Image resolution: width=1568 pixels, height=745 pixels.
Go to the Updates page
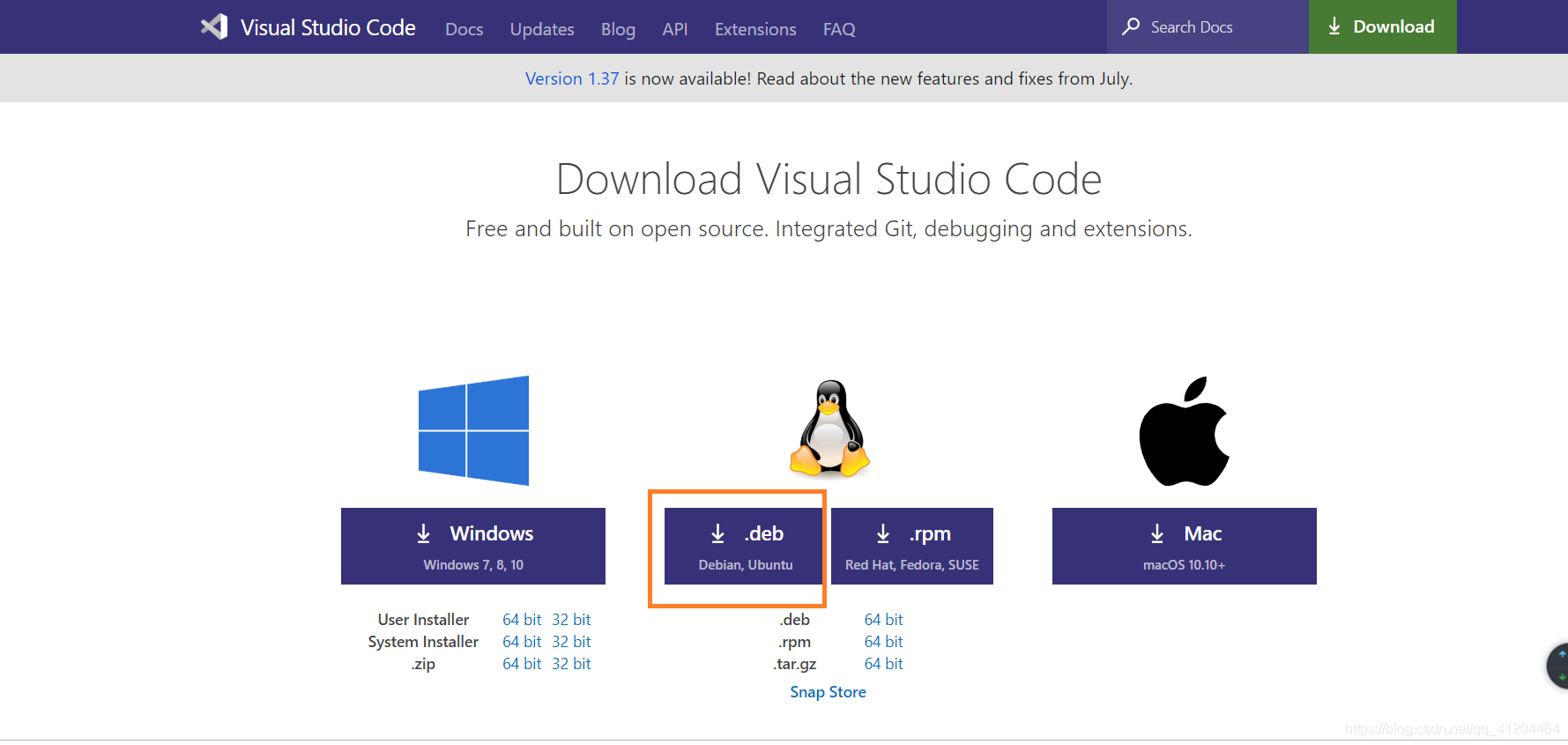[542, 29]
